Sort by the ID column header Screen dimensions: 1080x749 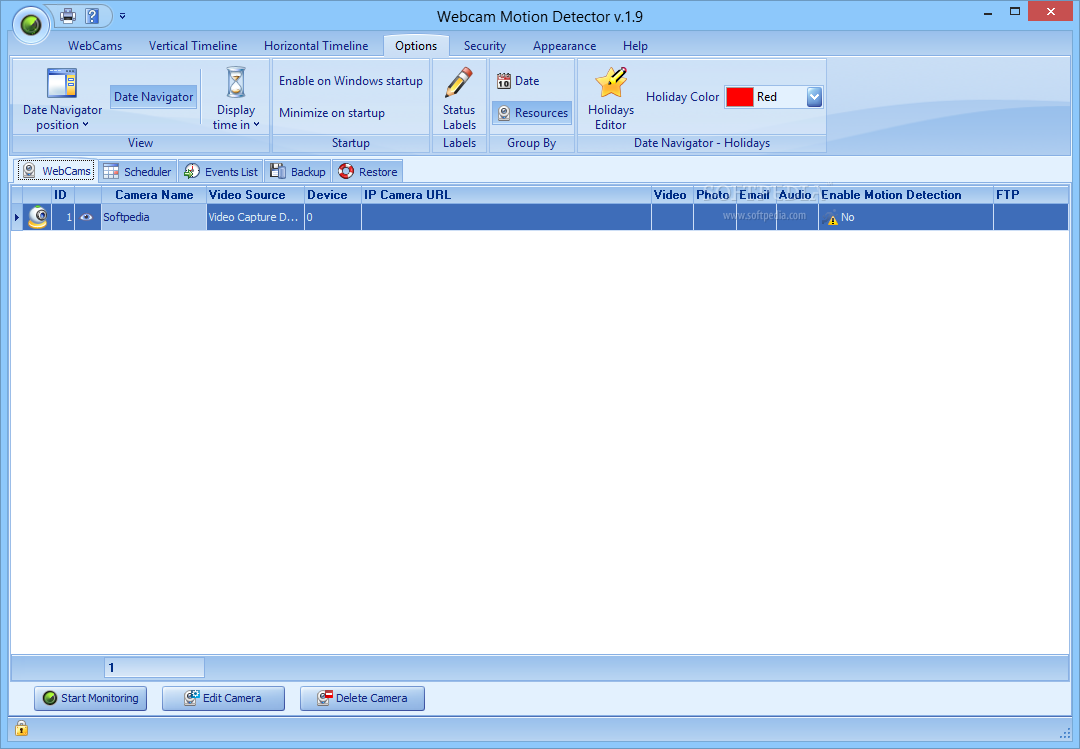point(63,195)
